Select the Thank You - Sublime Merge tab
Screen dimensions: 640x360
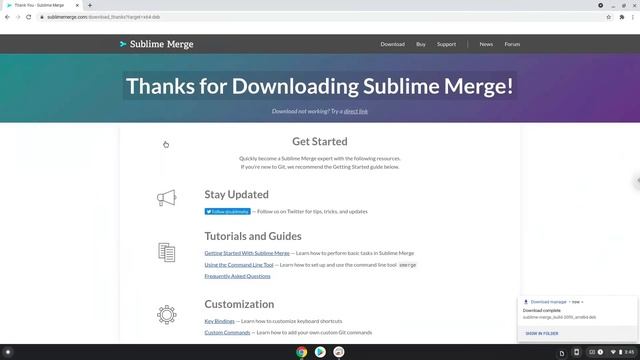point(43,5)
